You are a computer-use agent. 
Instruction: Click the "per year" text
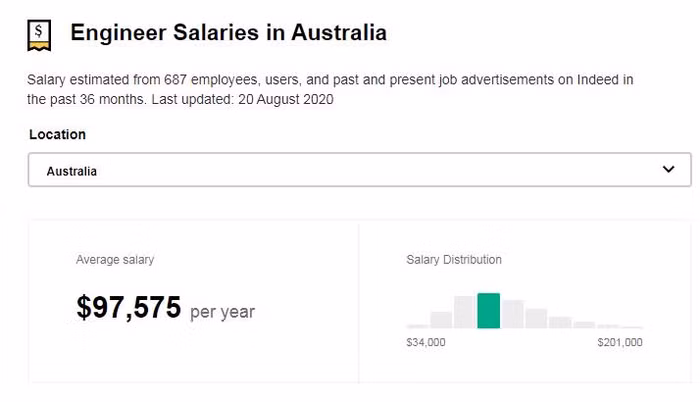(222, 312)
